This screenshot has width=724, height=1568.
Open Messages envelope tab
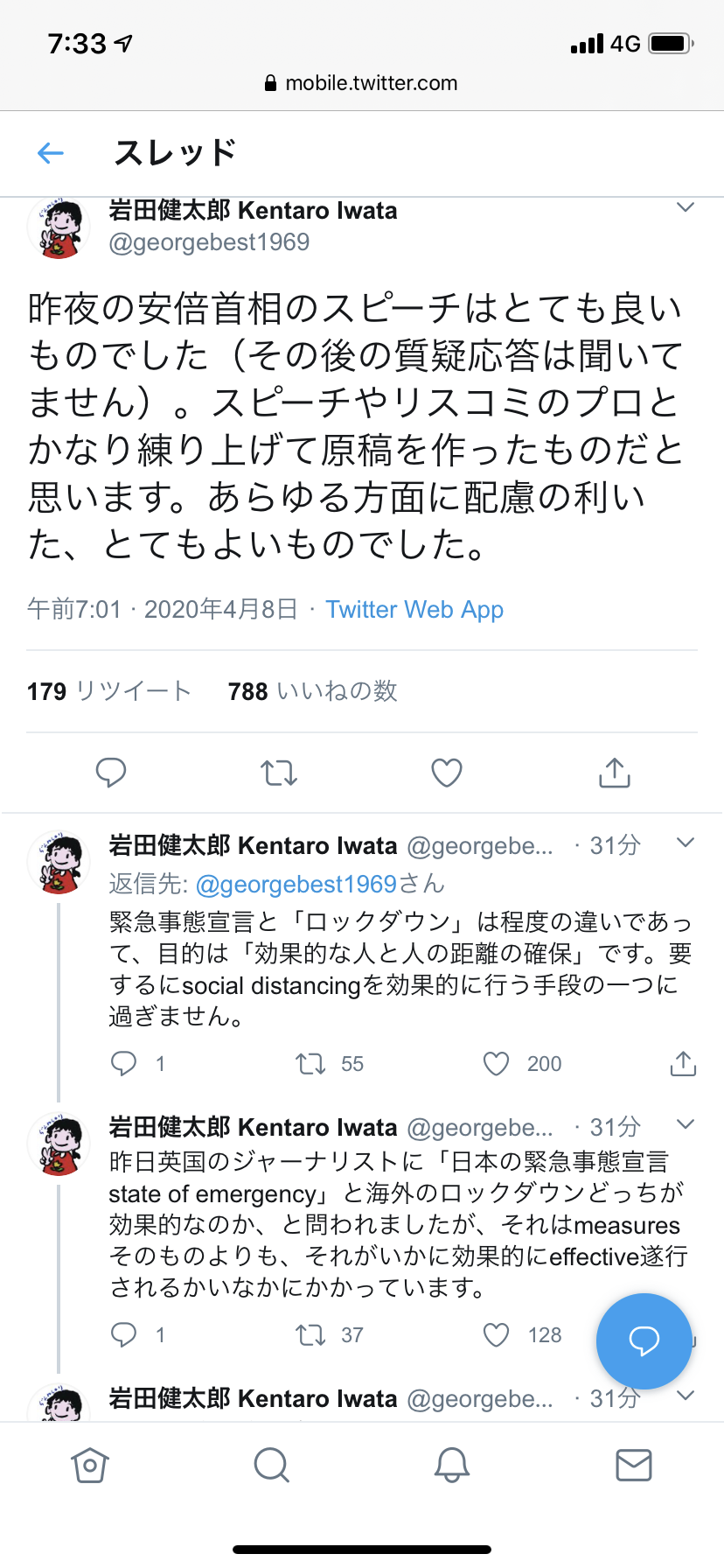(x=633, y=1465)
